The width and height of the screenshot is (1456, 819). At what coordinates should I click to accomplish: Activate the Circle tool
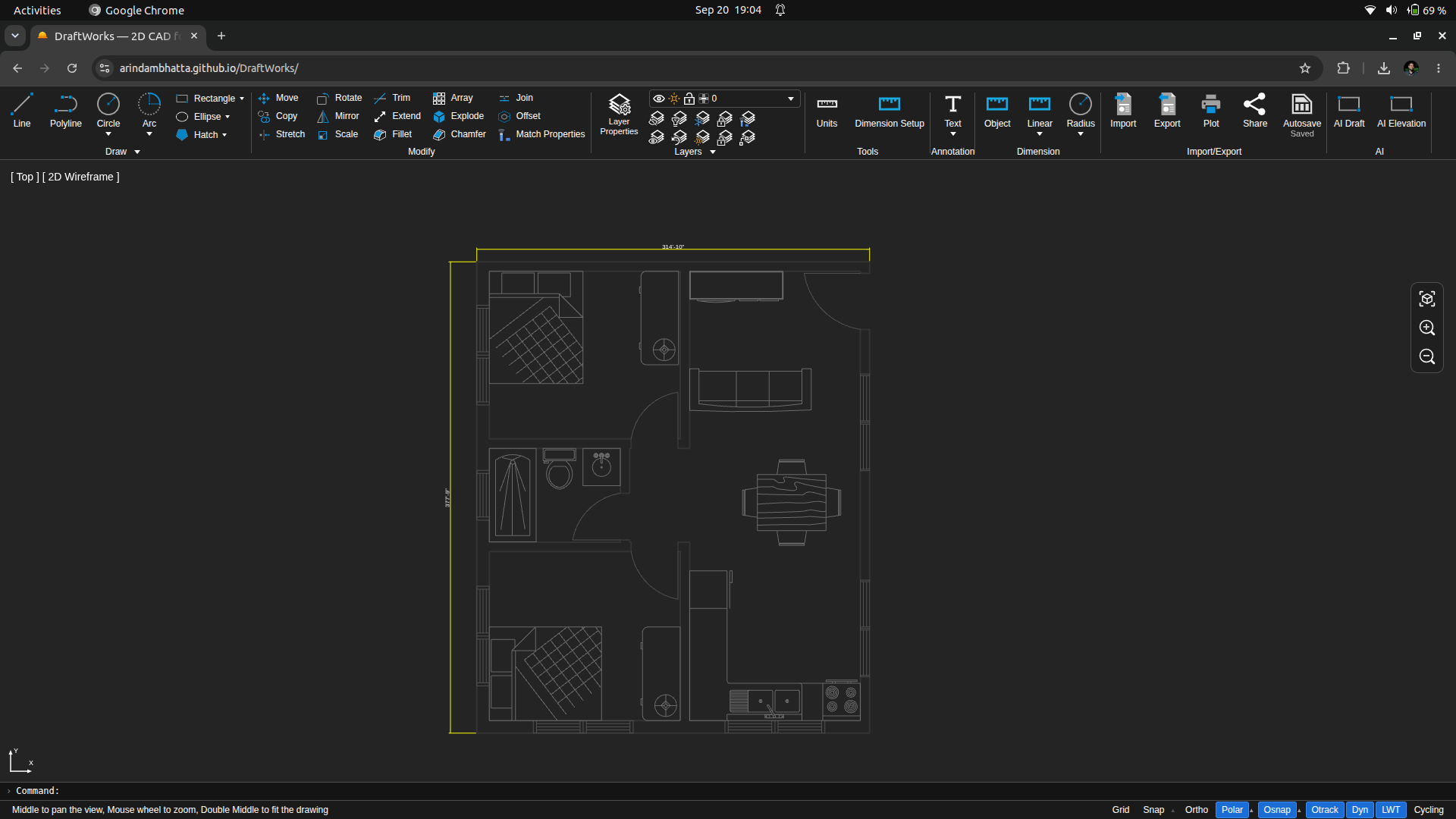click(x=108, y=111)
